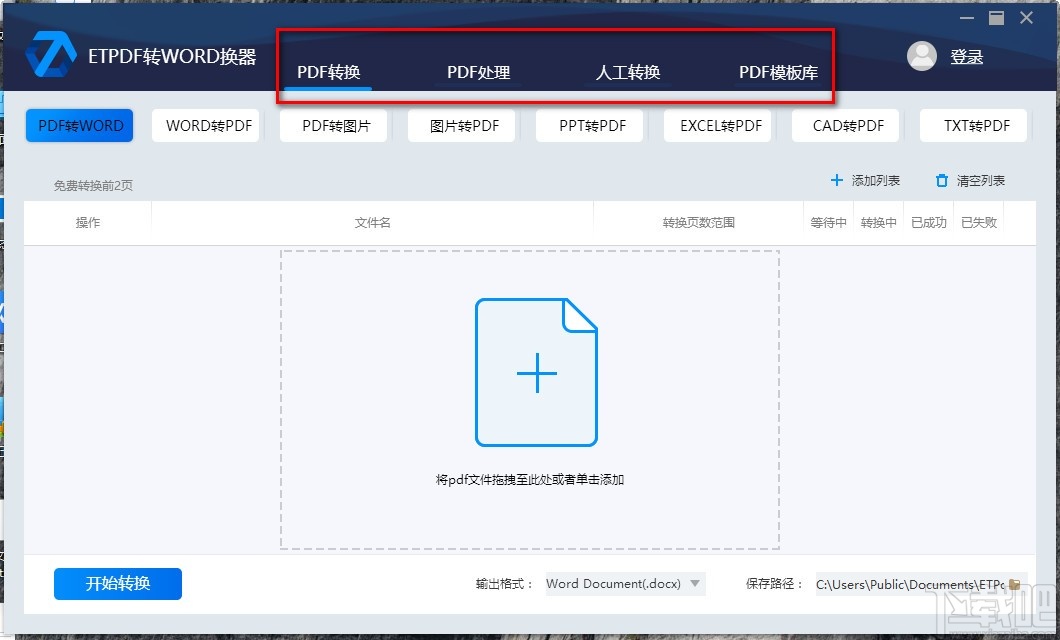Open the PDF模板库 tab
This screenshot has height=640, width=1060.
778,72
